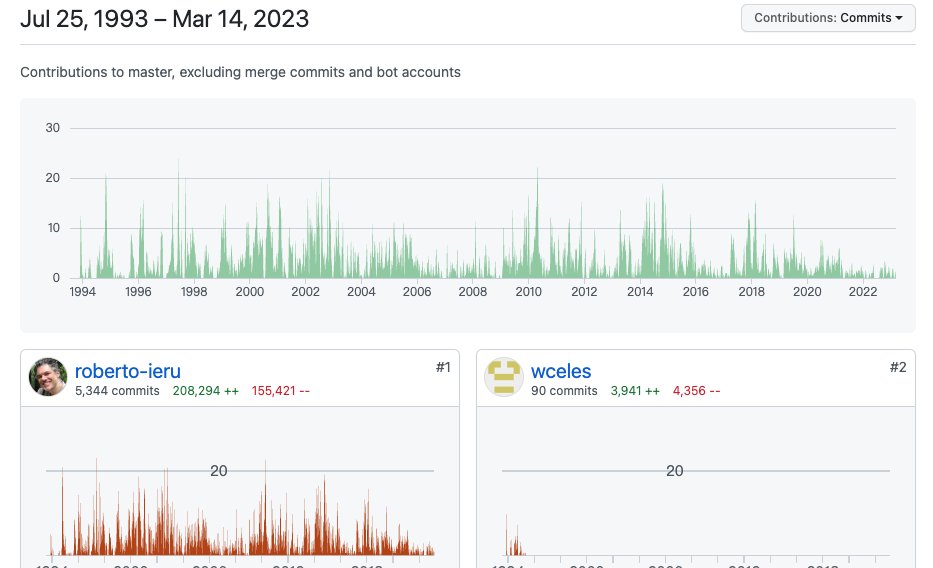
Task: Click wceles identicon avatar
Action: coord(504,376)
